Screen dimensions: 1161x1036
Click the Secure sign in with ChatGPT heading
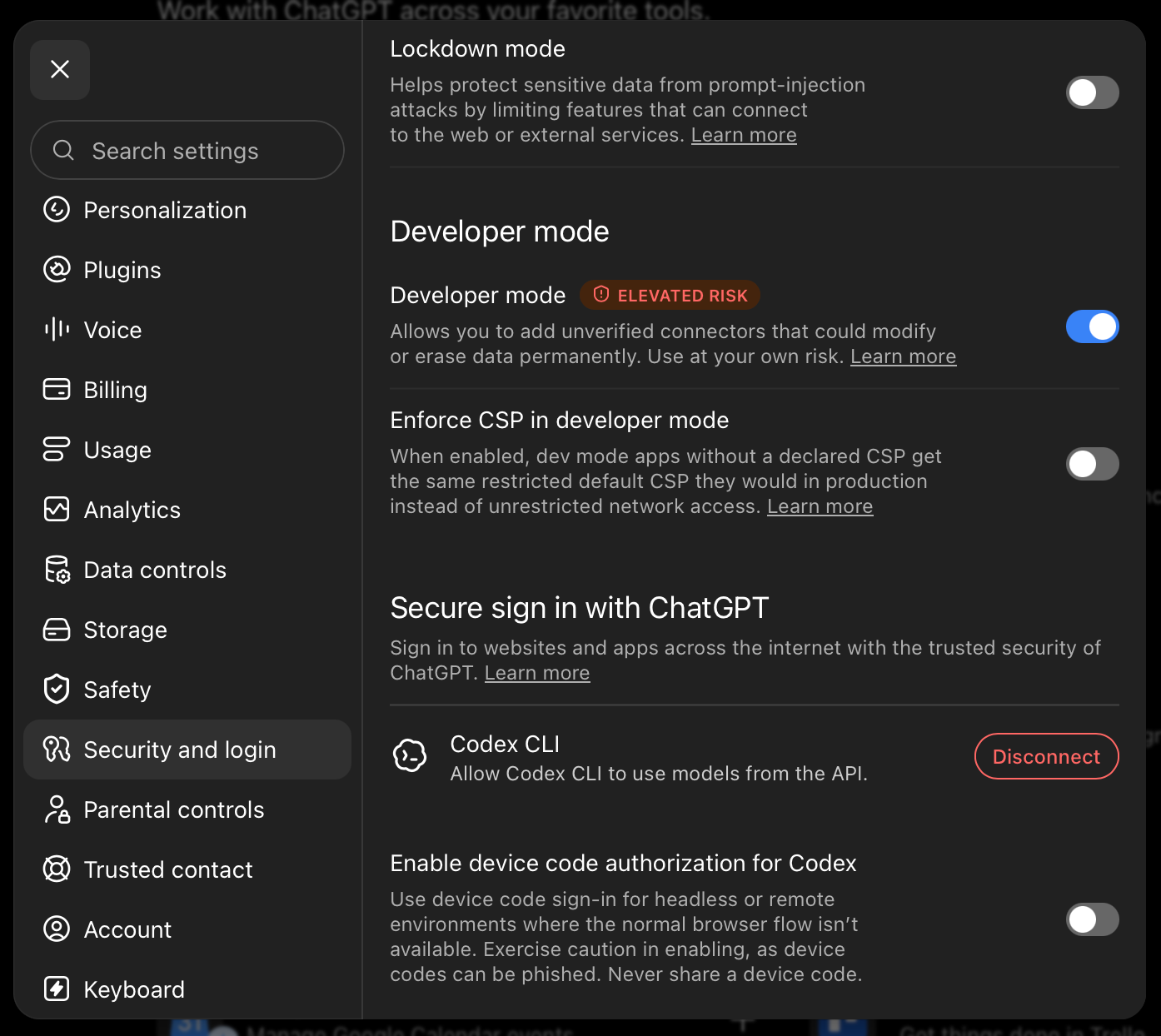click(580, 608)
